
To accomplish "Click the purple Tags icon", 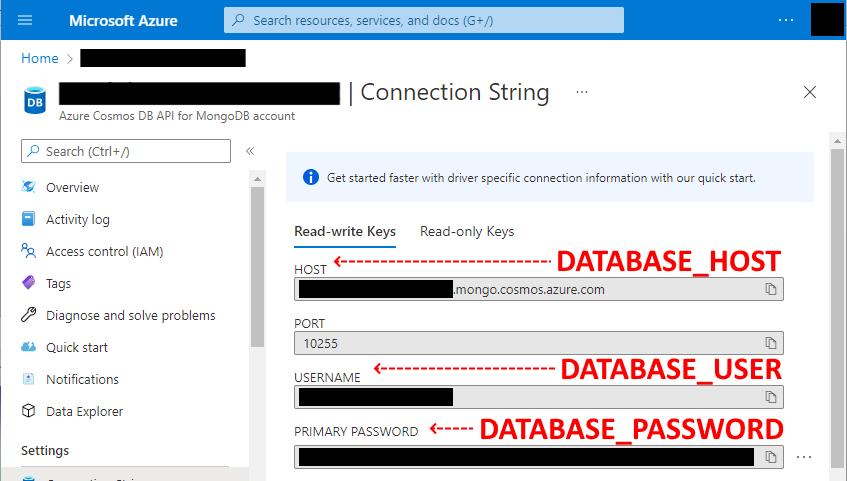I will tap(29, 282).
